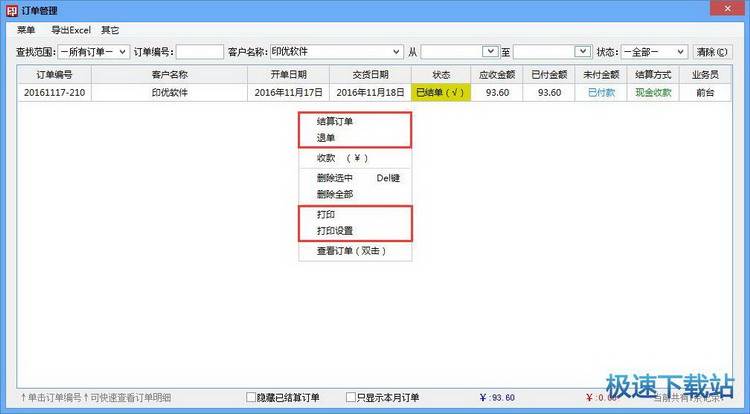Screen dimensions: 750x414
Task: Click the 结算方式 column header
Action: pyautogui.click(x=653, y=75)
